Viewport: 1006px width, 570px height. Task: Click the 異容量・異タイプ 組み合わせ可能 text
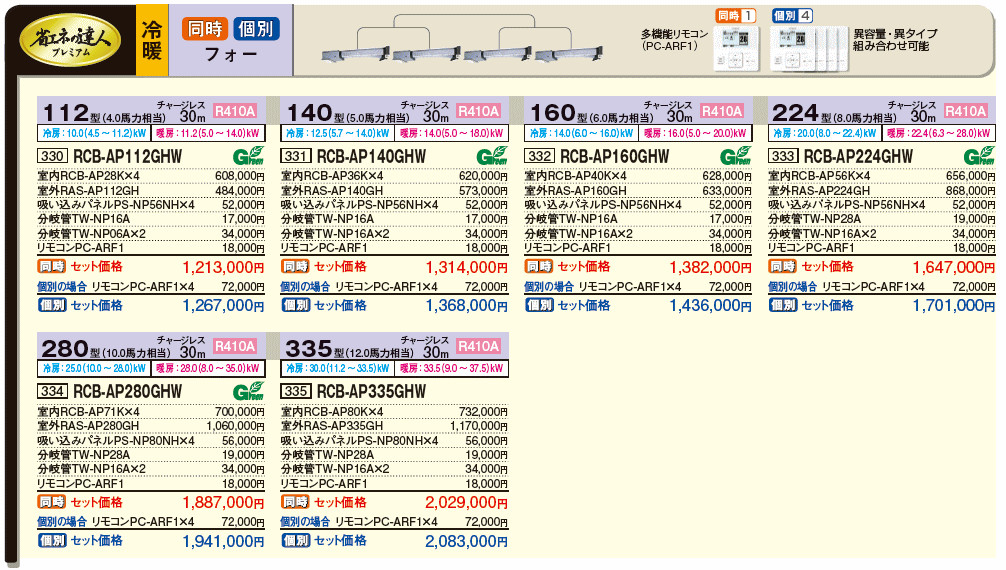pos(895,40)
